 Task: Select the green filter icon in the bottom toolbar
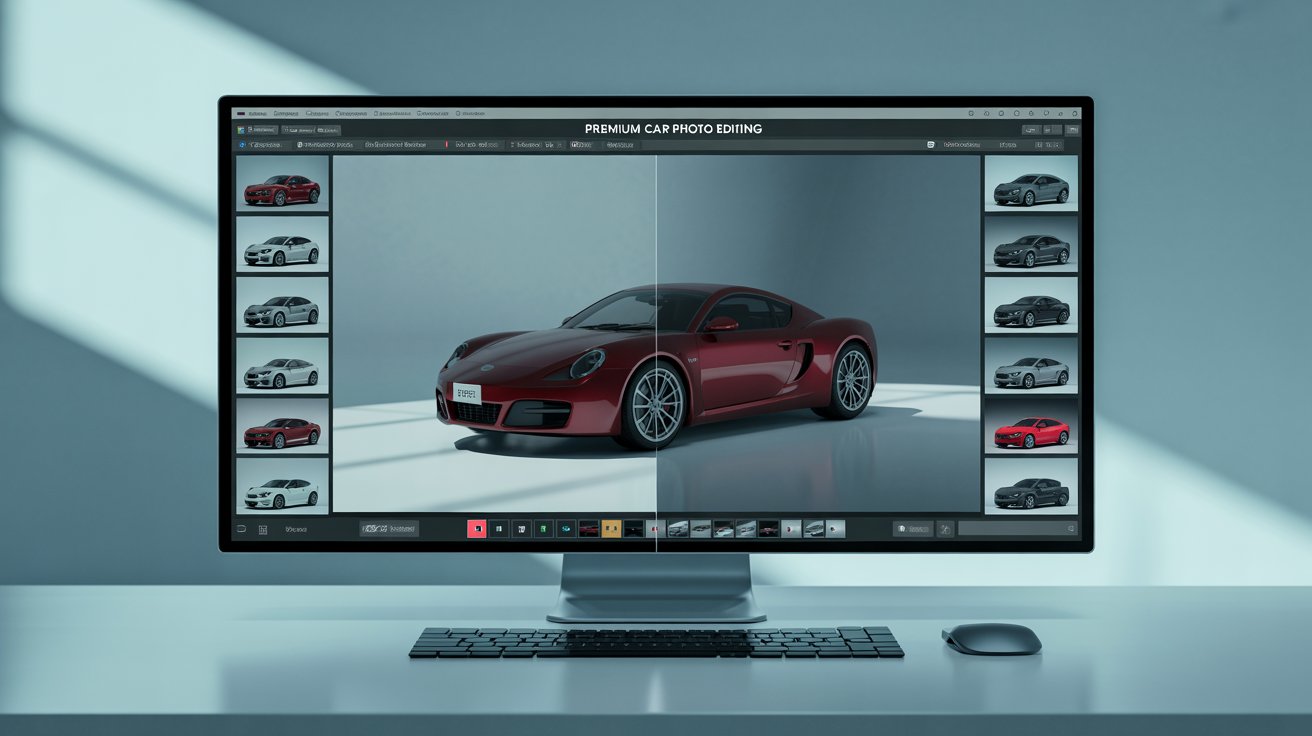[x=543, y=527]
